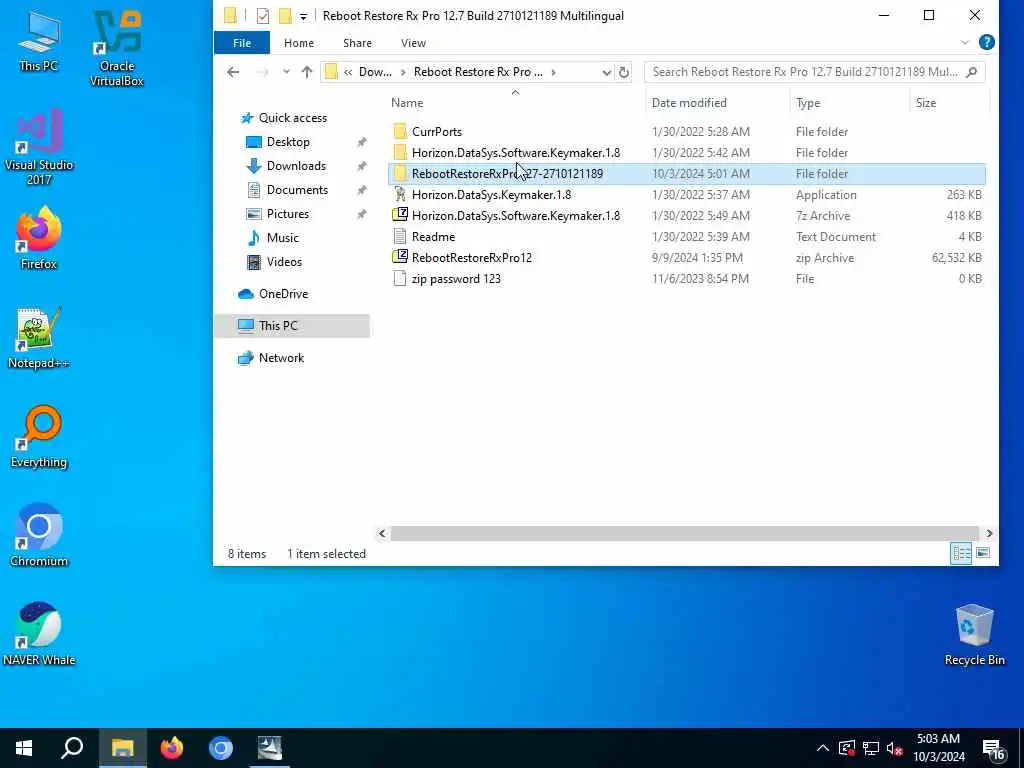Show hidden tray icons chevron
Image resolution: width=1024 pixels, height=768 pixels.
point(823,748)
